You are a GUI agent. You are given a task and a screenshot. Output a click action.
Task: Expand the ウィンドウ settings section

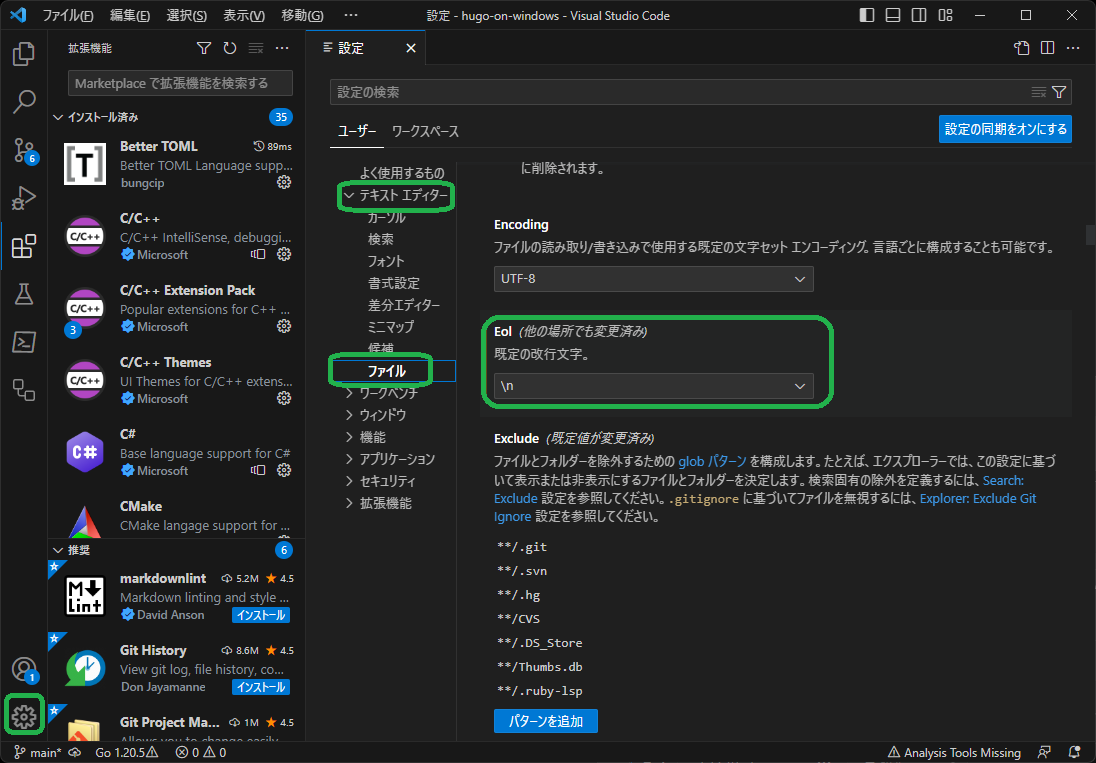[349, 415]
